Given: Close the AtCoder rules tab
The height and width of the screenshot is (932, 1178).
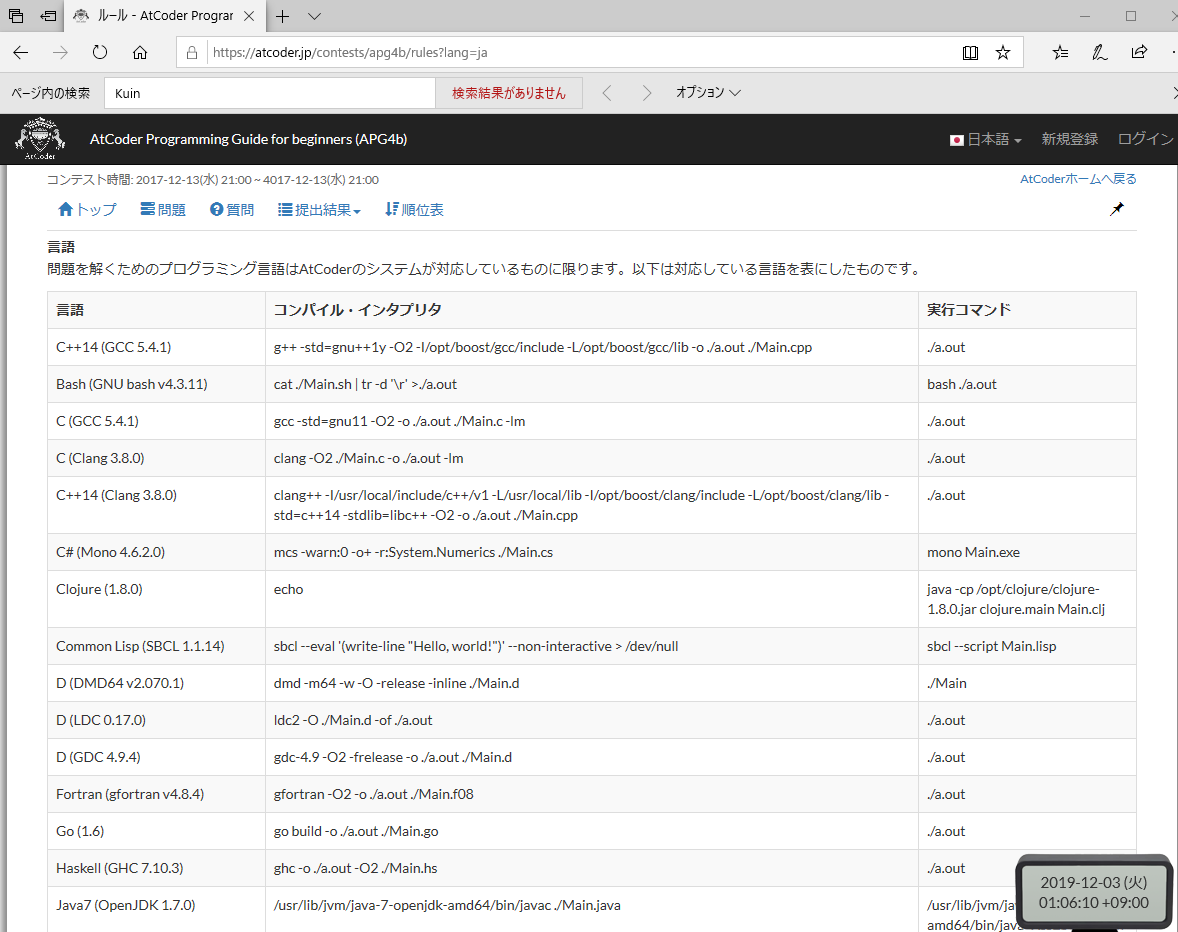Looking at the screenshot, I should [x=249, y=16].
